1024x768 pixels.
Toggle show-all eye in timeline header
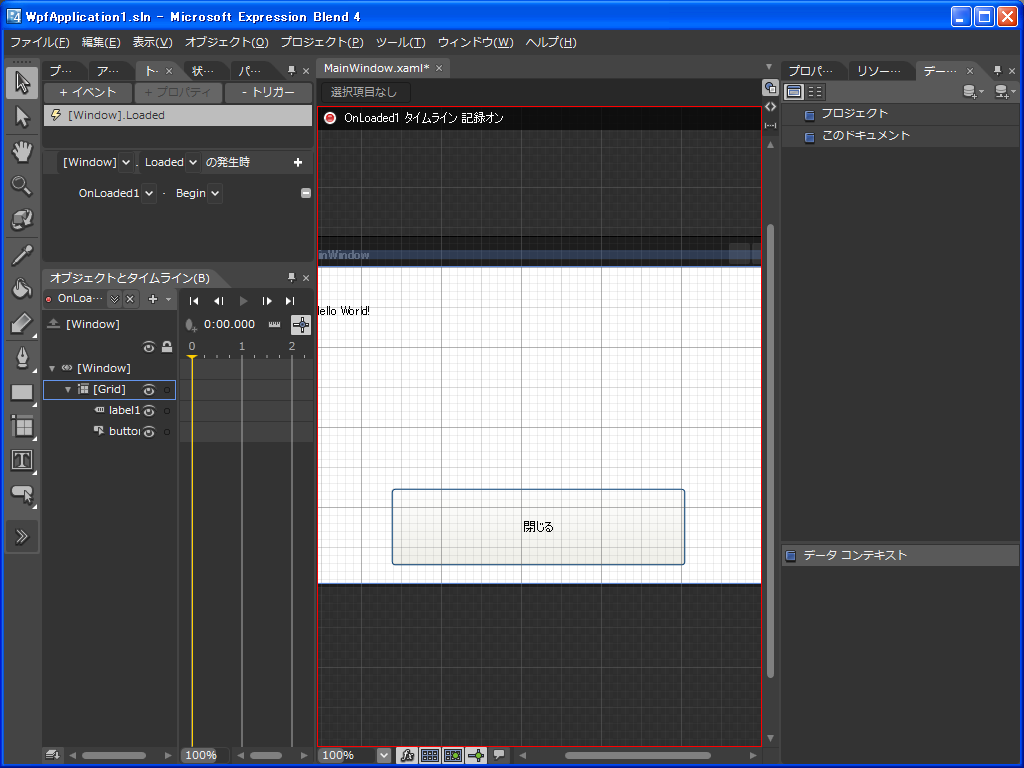coord(149,347)
